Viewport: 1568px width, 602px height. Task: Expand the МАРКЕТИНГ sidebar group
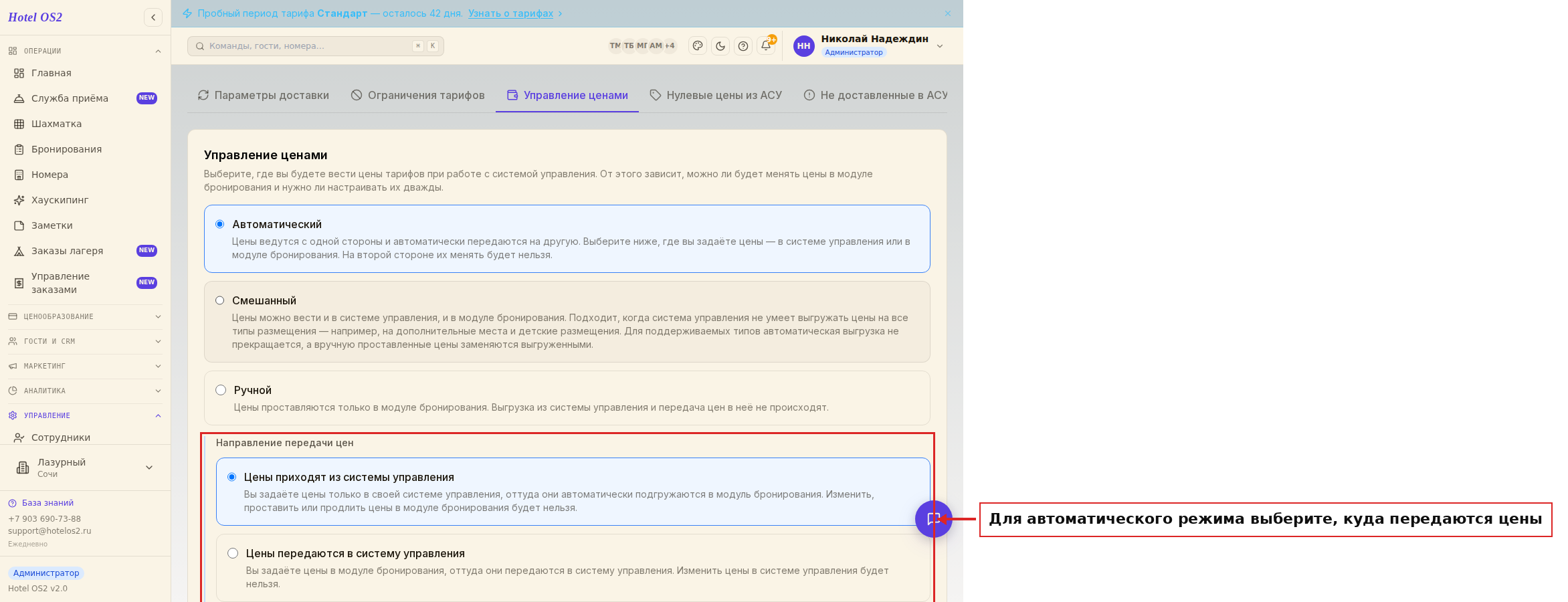tap(86, 366)
